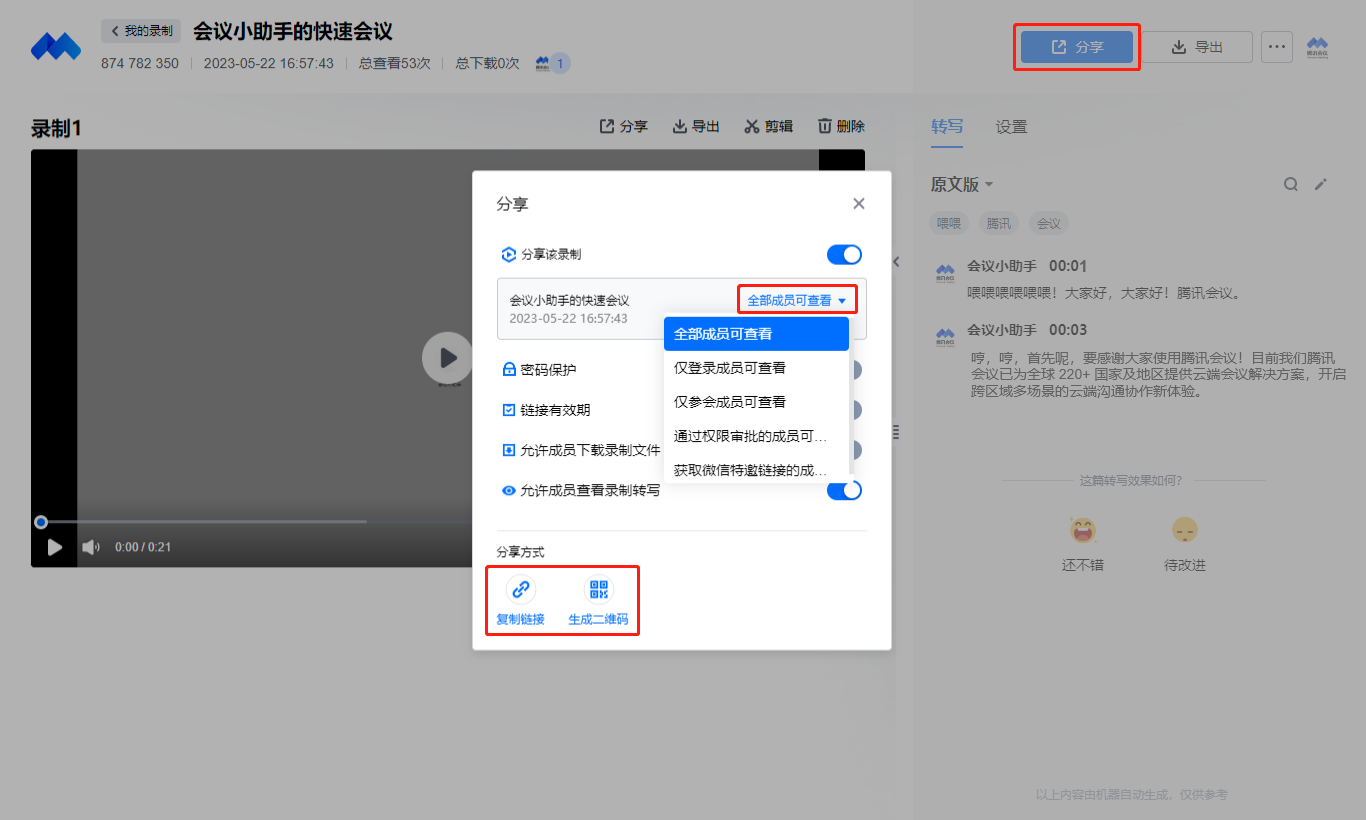Mute the video with the speaker icon
Screen dimensions: 1366x820
[91, 547]
